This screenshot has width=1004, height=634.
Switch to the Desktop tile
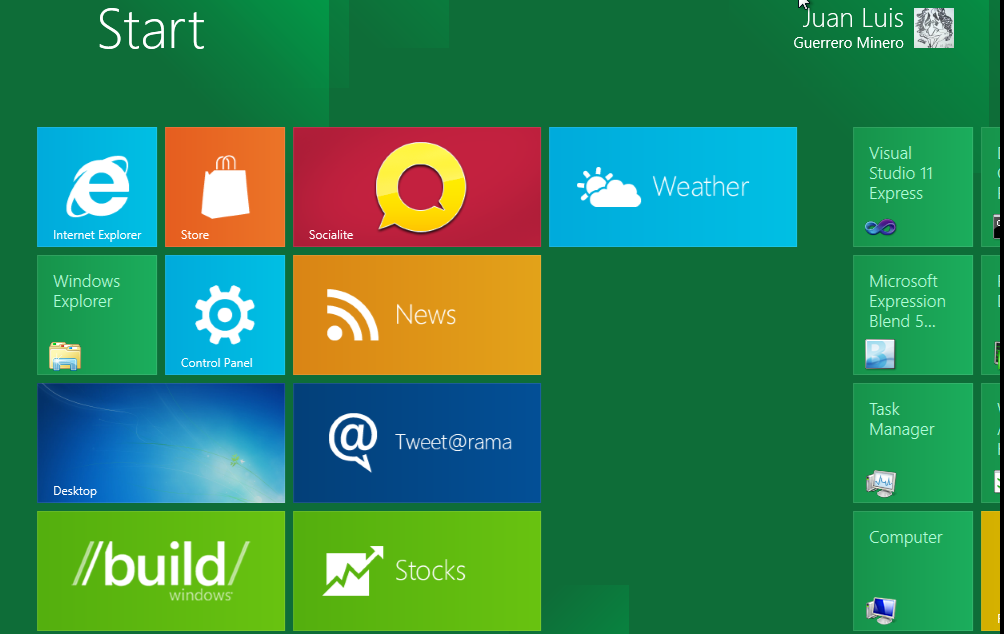[160, 443]
